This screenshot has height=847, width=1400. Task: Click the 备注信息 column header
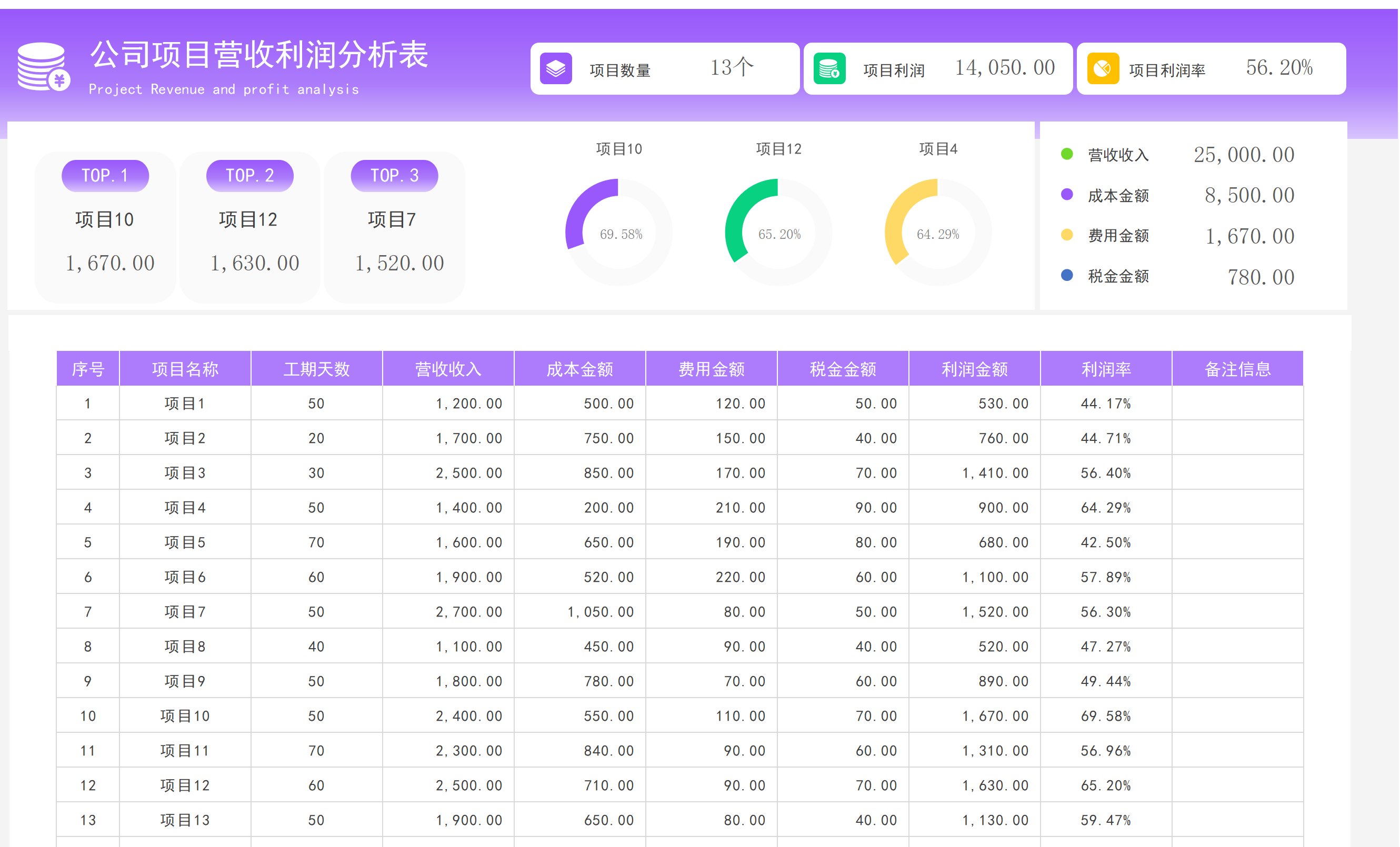(1237, 369)
